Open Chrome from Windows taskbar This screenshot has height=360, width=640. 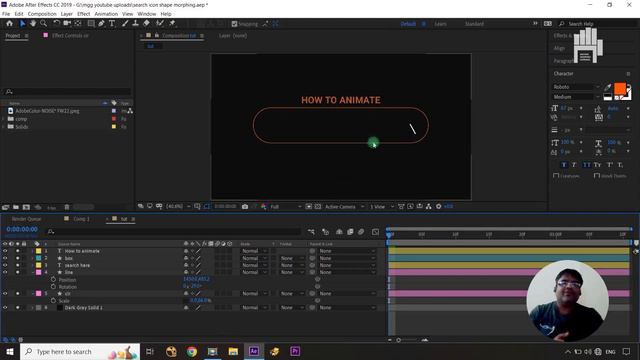tap(192, 351)
